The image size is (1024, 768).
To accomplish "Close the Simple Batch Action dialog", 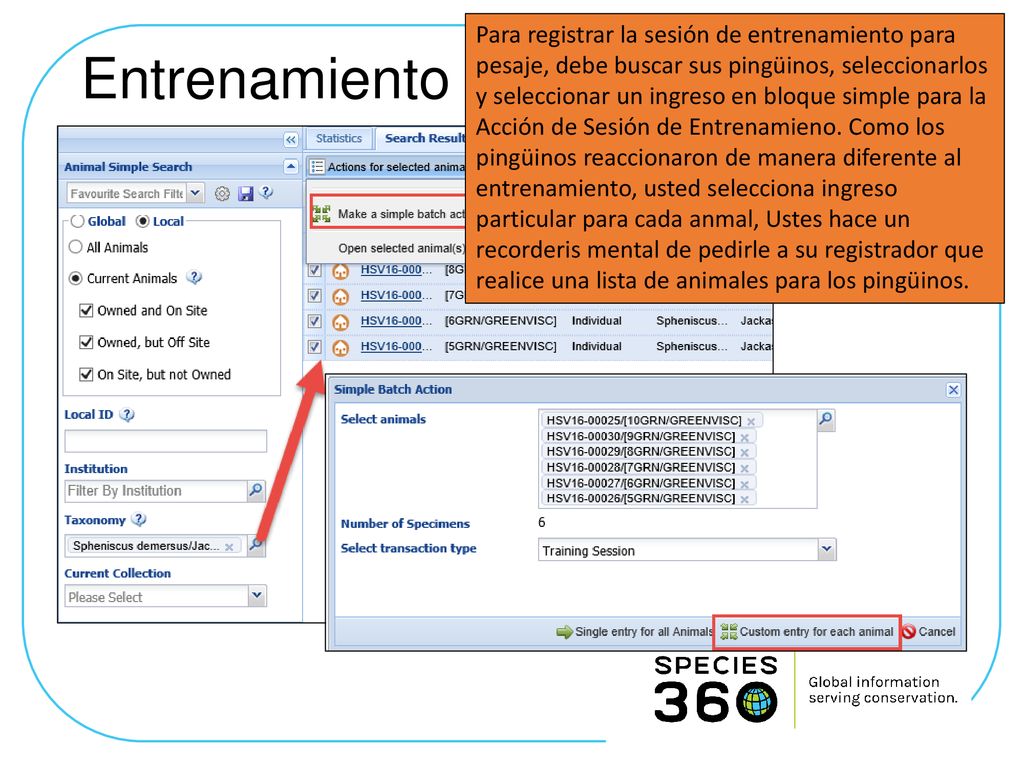I will click(953, 390).
